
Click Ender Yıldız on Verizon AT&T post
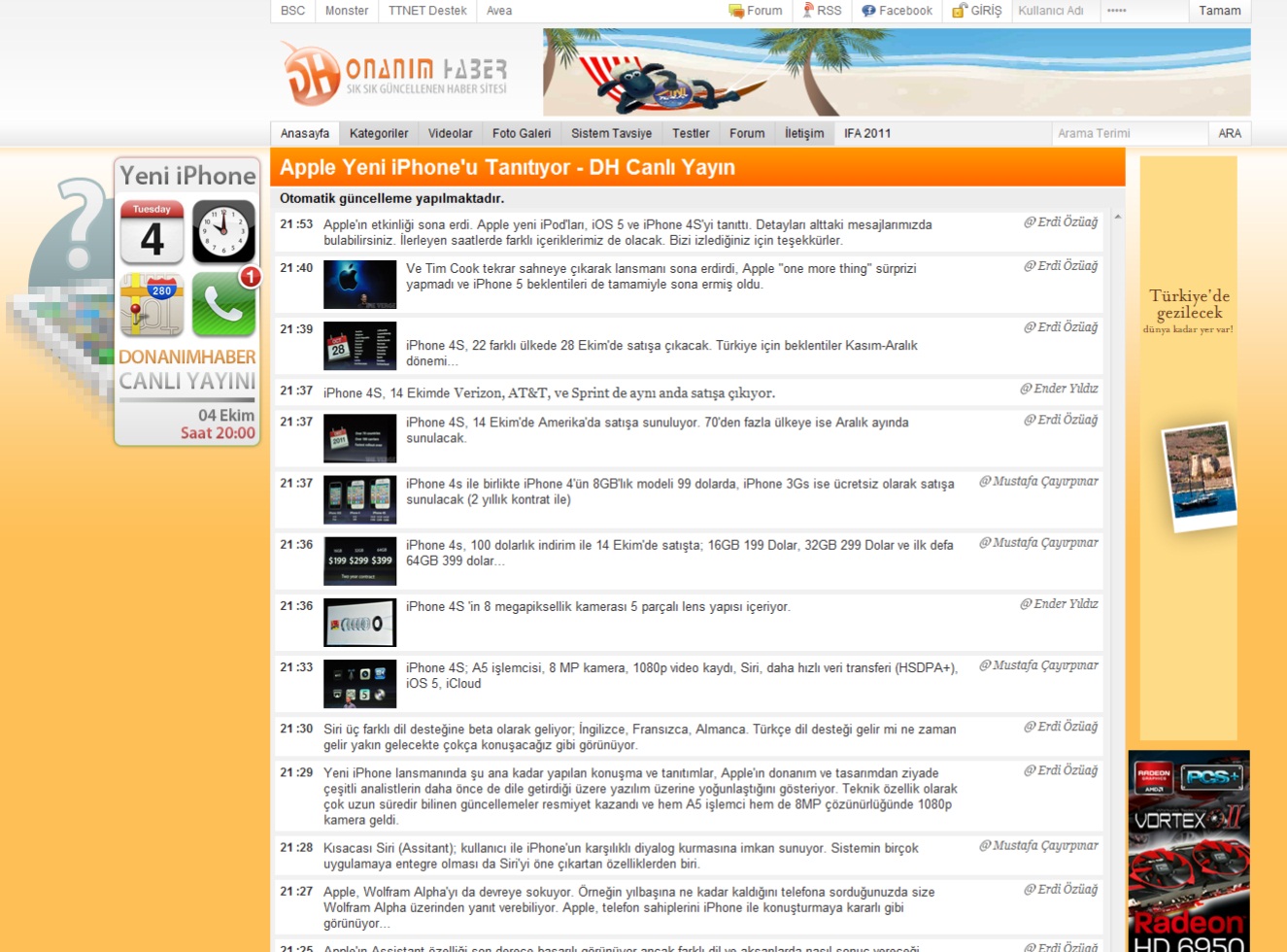1059,389
